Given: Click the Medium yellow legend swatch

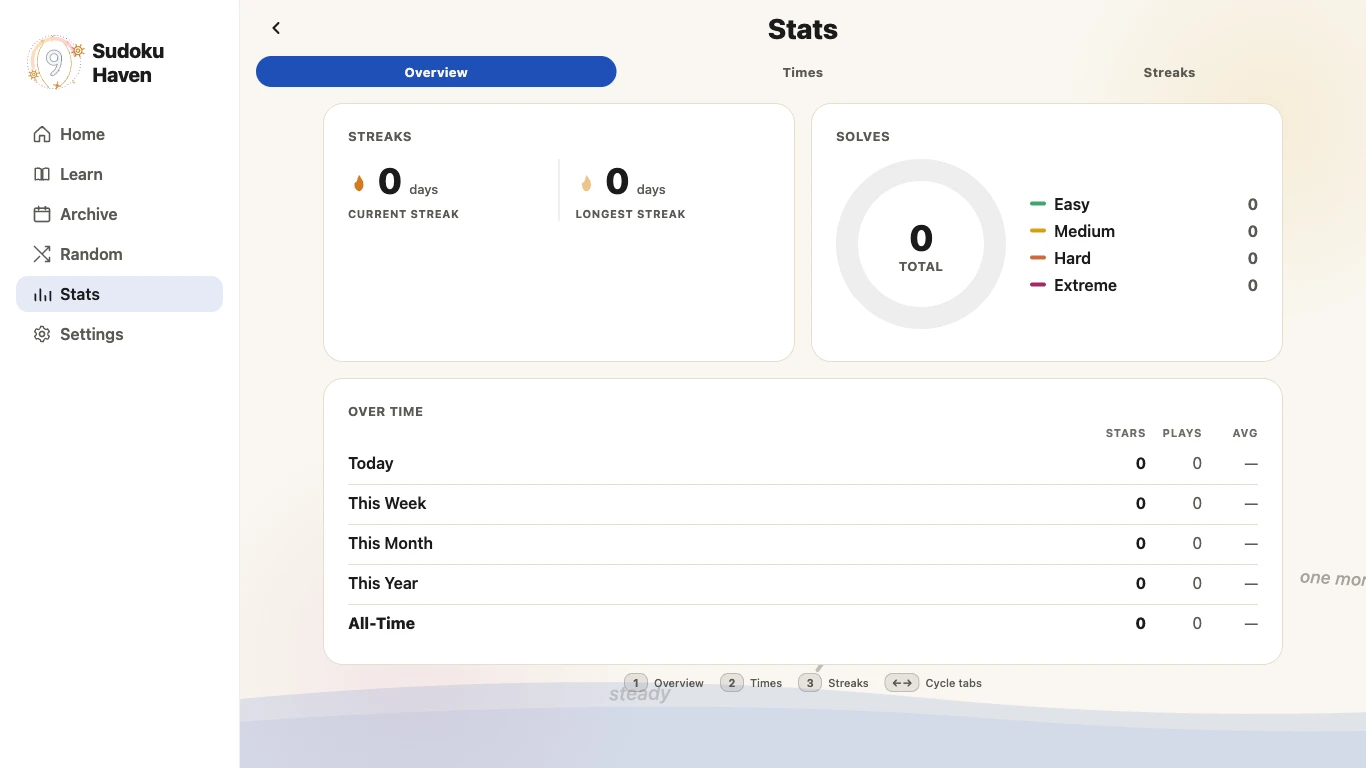Looking at the screenshot, I should pyautogui.click(x=1038, y=231).
